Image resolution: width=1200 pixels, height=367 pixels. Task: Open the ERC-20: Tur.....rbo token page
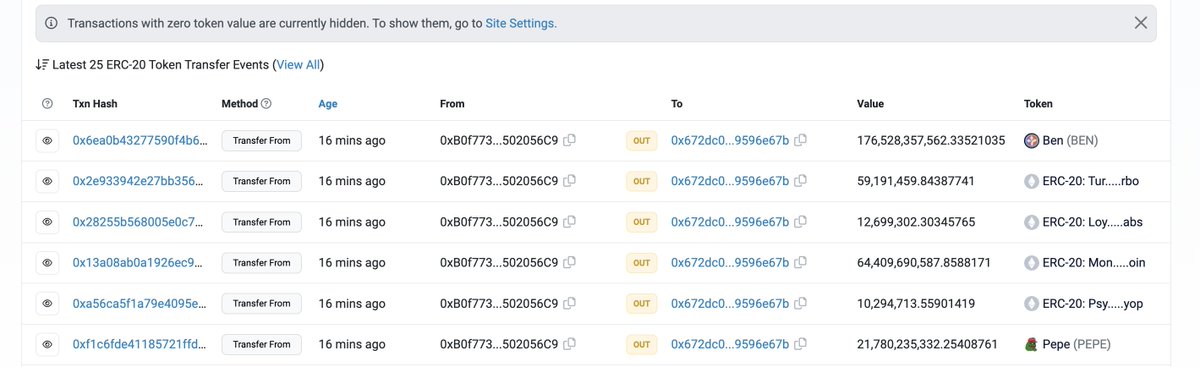click(x=1092, y=181)
